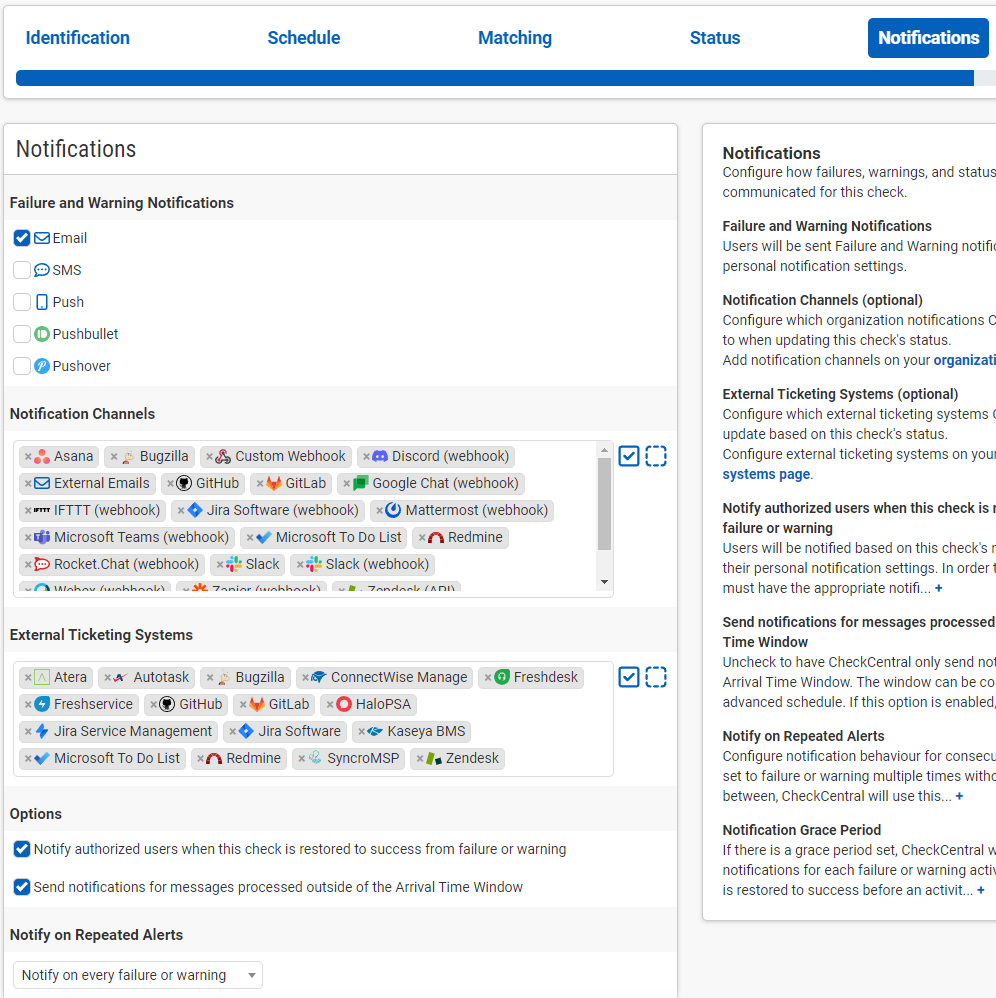The width and height of the screenshot is (996, 998).
Task: Select all Notification Channels icon
Action: [629, 456]
